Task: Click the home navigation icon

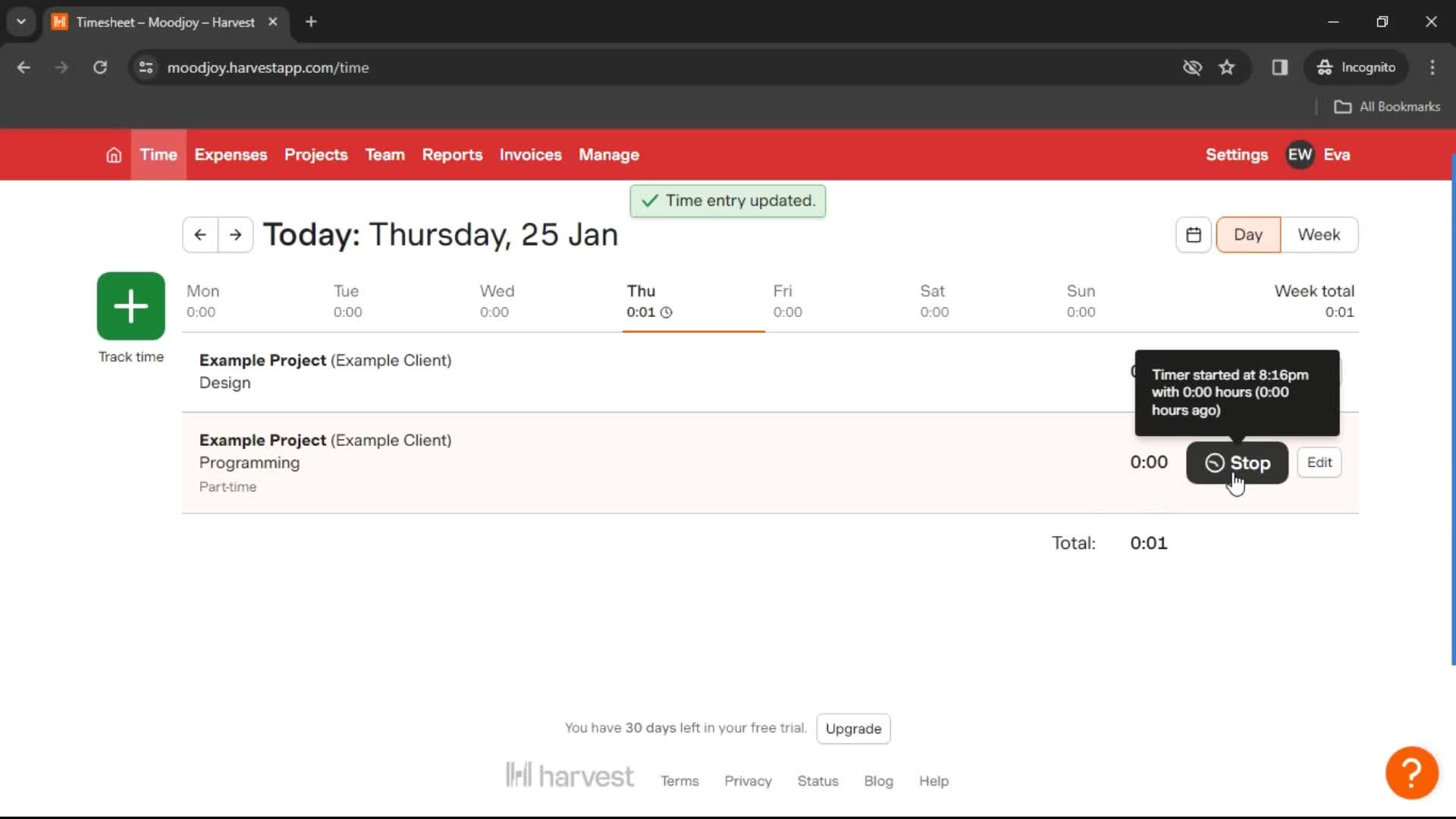Action: [113, 154]
